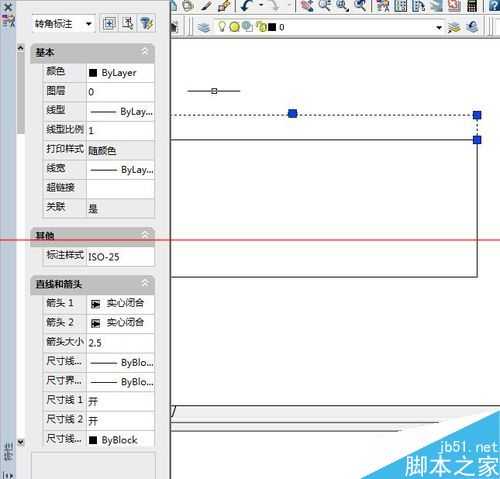Screen dimensions: 500x479
Task: Toggle layer 0 lock icon
Action: [x=261, y=27]
